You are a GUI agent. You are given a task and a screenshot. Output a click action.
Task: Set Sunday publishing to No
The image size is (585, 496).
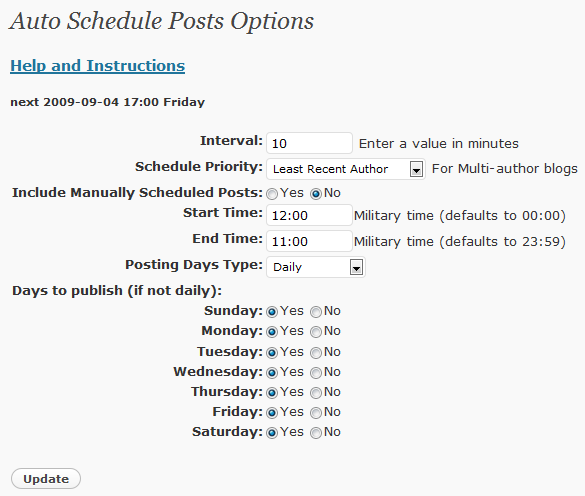coord(316,312)
